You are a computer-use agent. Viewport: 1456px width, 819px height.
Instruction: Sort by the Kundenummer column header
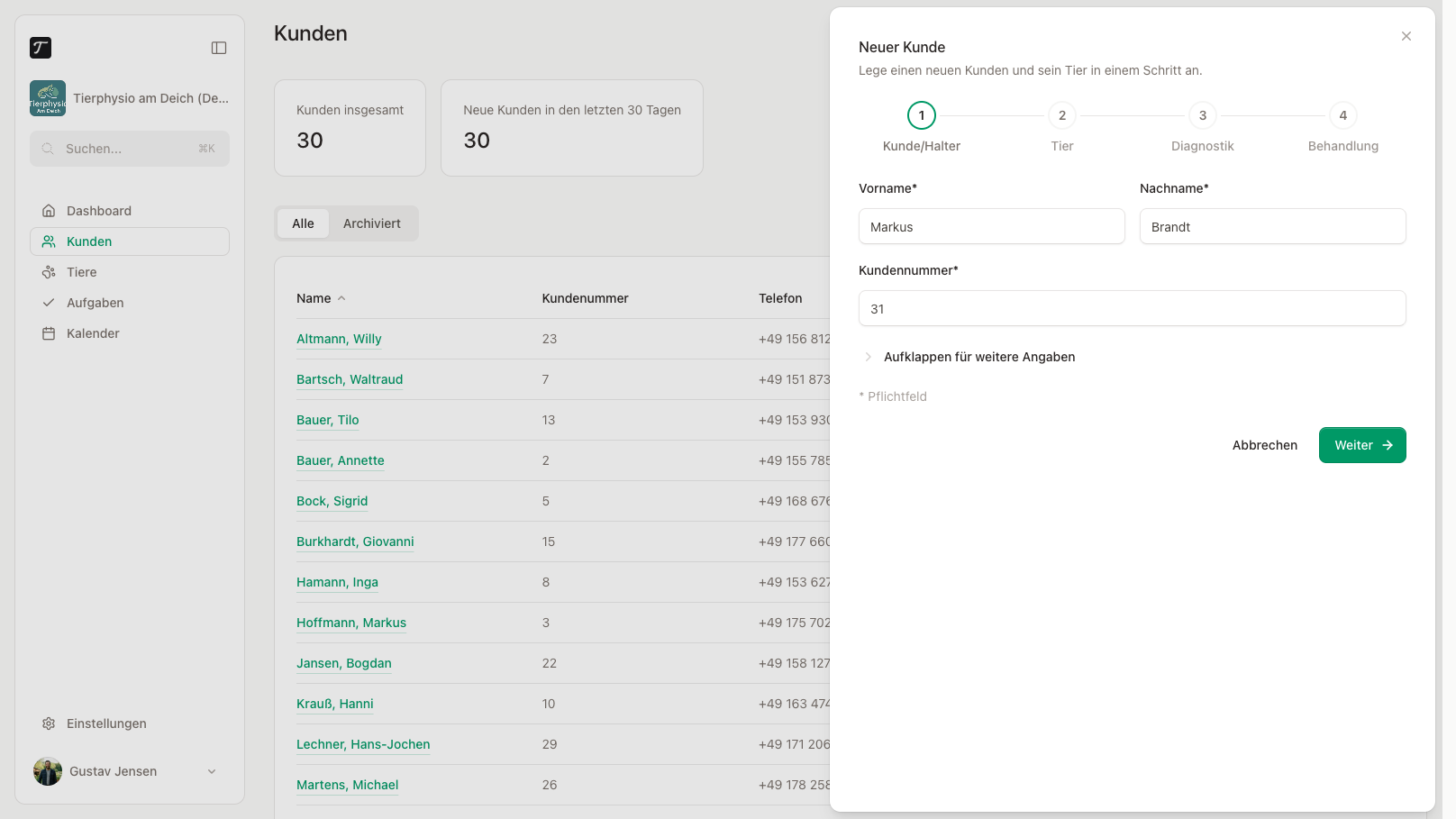click(586, 298)
